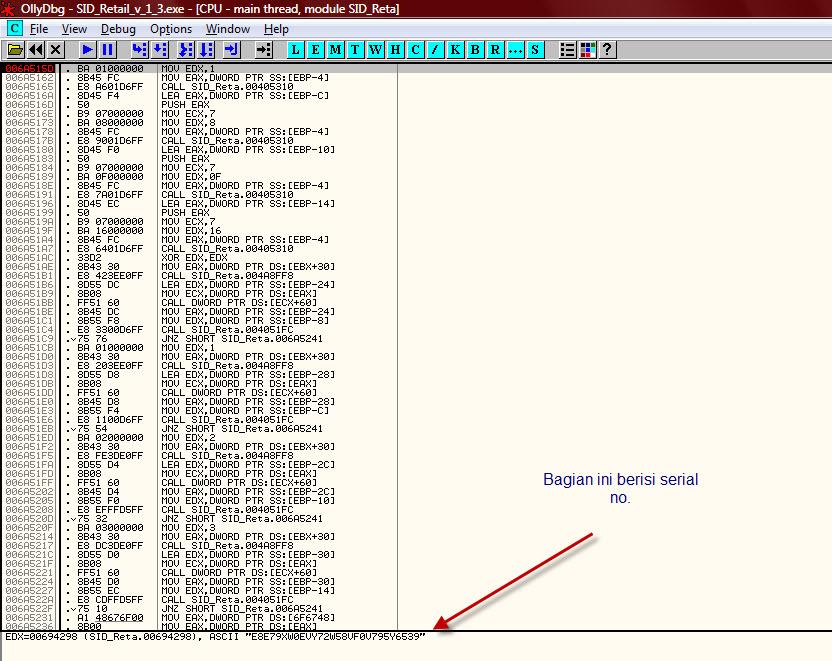Click the Trace into toolbar icon
Screen dimensions: 832x661
click(x=185, y=50)
